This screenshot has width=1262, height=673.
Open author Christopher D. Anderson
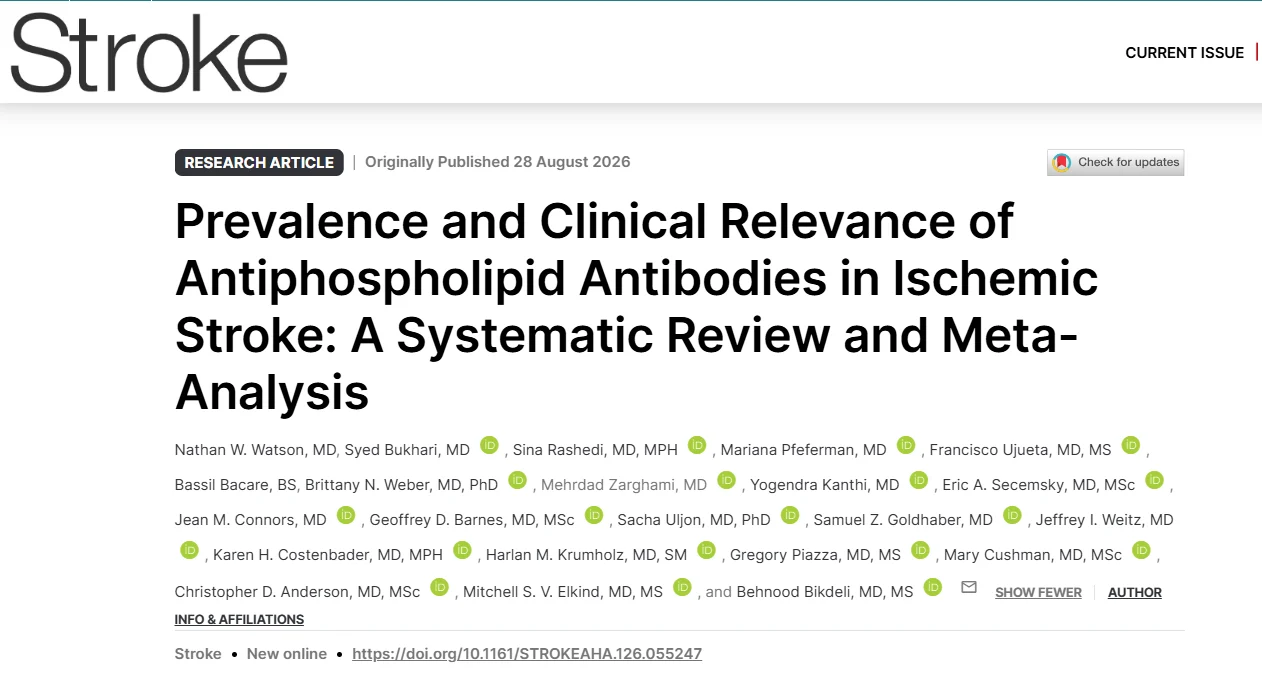tap(298, 592)
